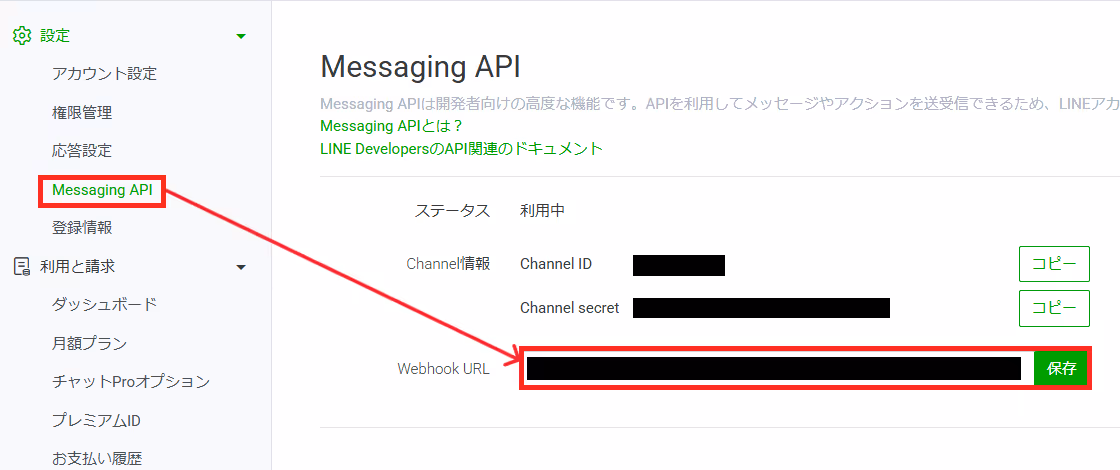The width and height of the screenshot is (1120, 470).
Task: Open お支払い履歴 in the sidebar
Action: (x=96, y=458)
